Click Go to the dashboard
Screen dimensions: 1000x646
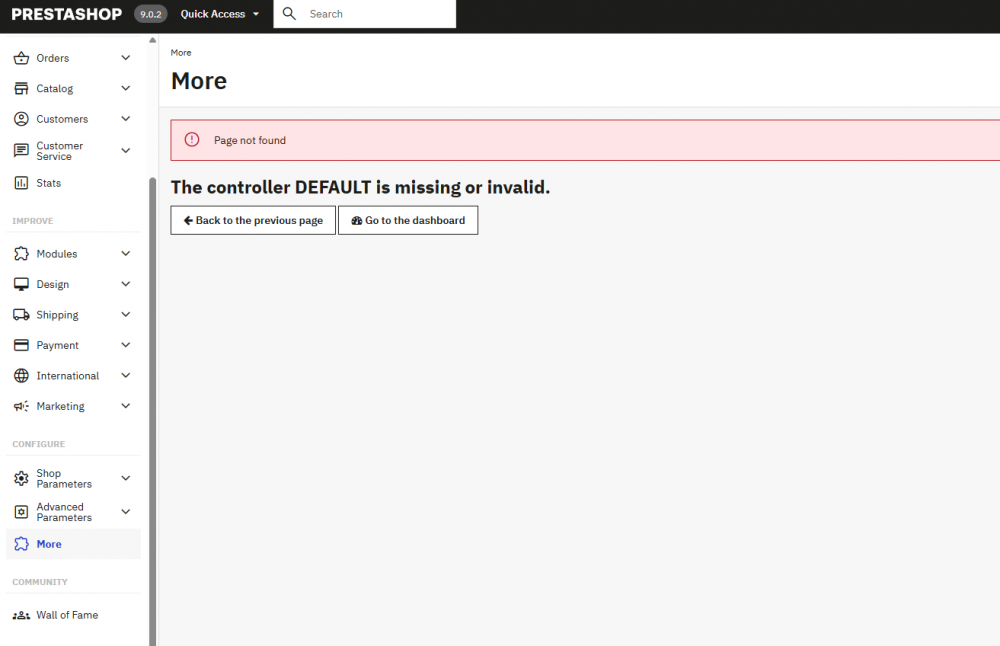(x=408, y=220)
